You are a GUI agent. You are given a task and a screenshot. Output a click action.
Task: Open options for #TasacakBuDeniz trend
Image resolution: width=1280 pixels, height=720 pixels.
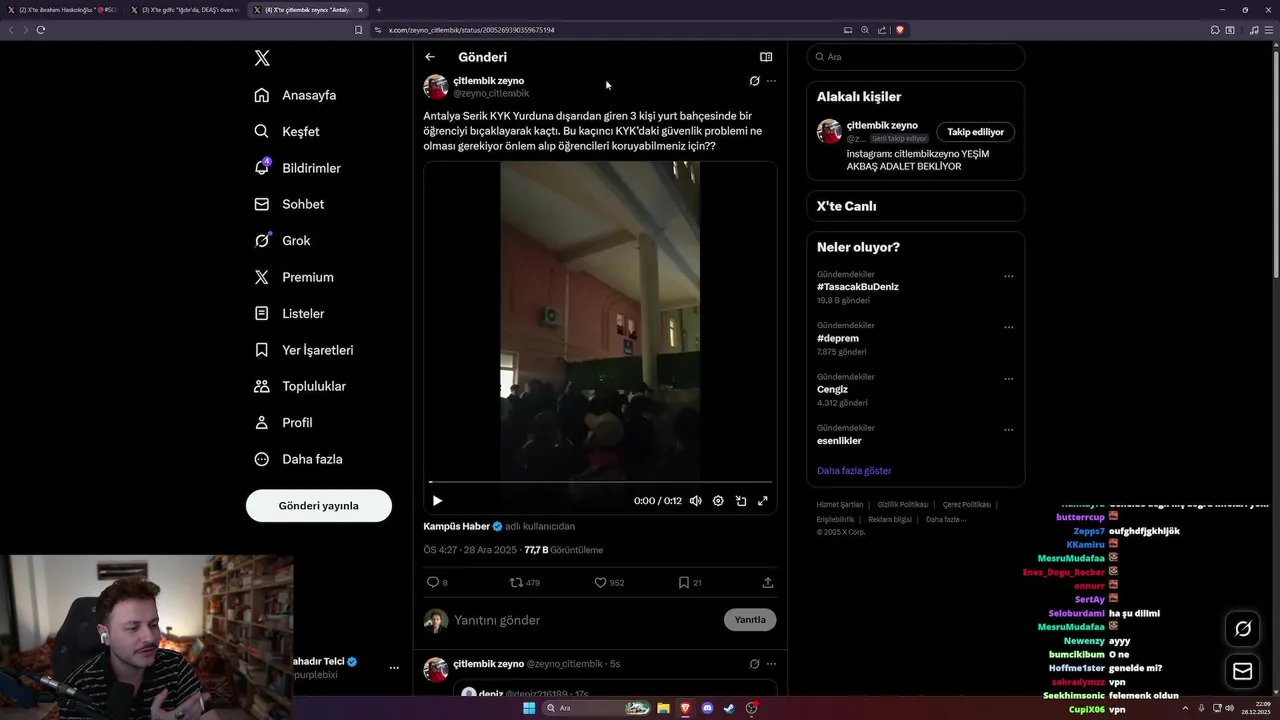1008,276
